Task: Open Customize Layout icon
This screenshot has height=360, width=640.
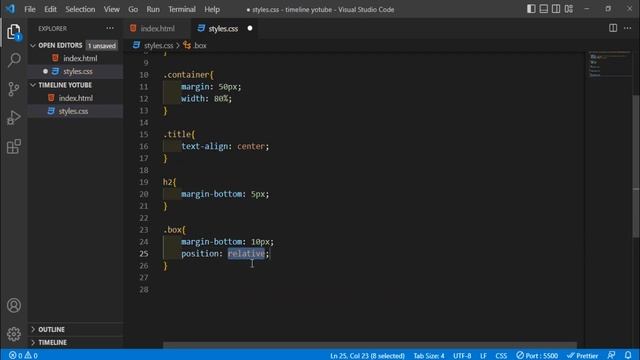Action: tap(569, 9)
